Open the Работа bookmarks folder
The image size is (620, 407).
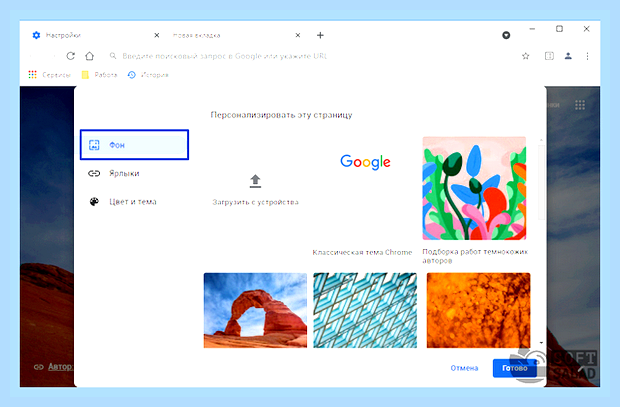coord(99,75)
